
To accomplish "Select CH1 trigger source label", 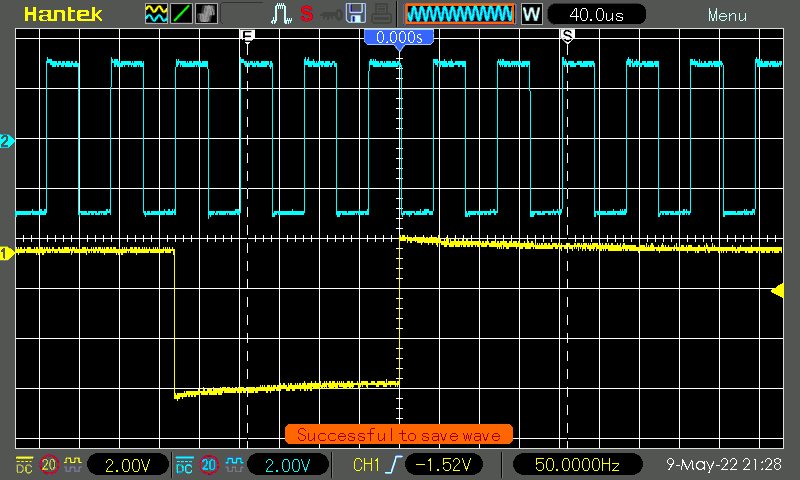I will pos(367,465).
